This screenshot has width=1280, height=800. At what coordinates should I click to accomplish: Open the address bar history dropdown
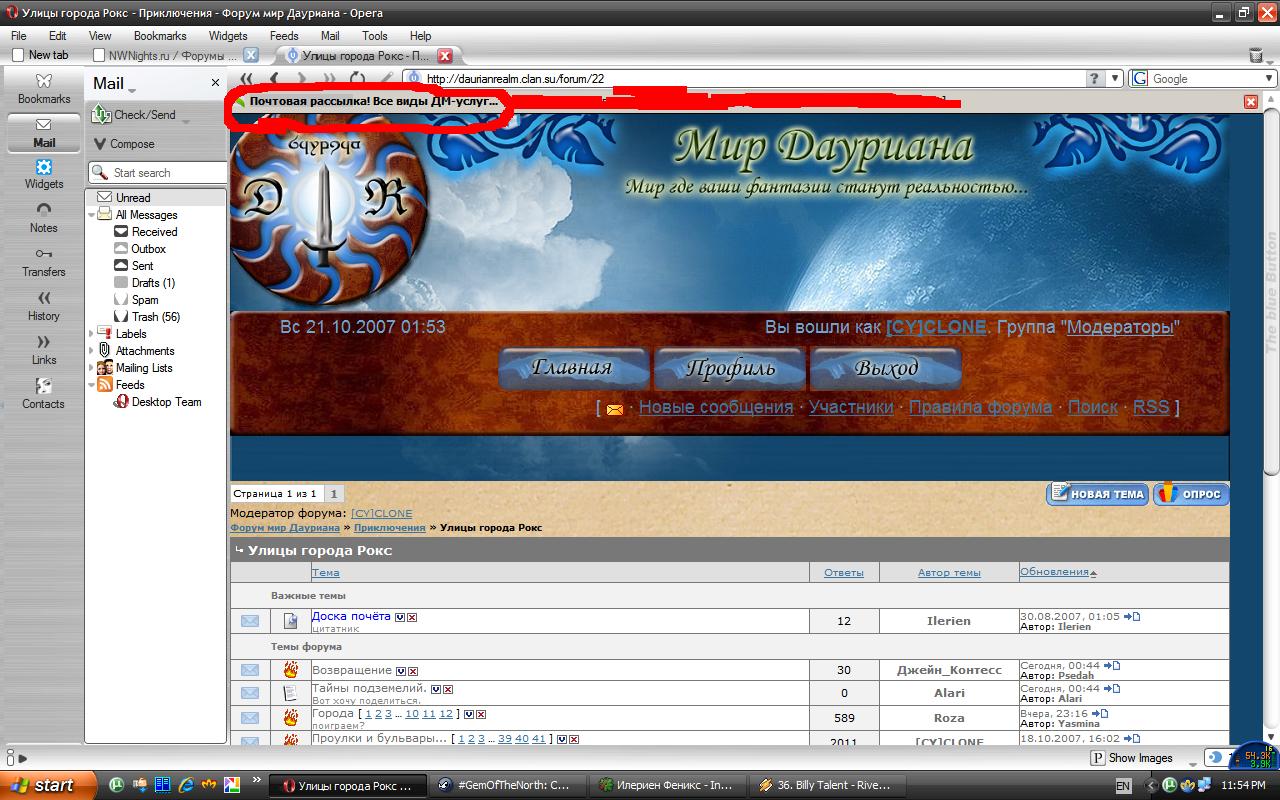(x=1115, y=78)
